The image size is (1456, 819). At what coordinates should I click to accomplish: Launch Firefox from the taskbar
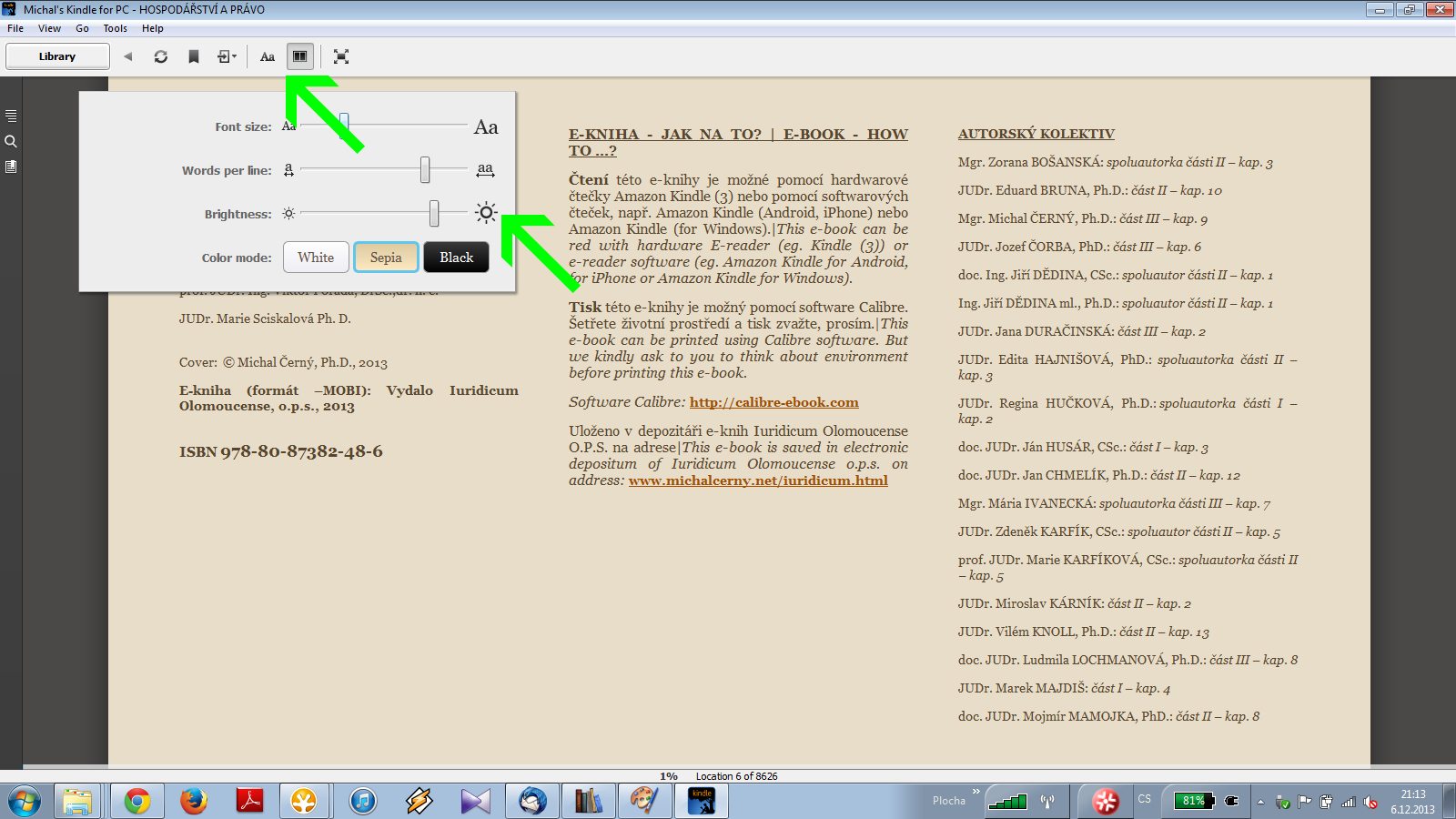[193, 801]
